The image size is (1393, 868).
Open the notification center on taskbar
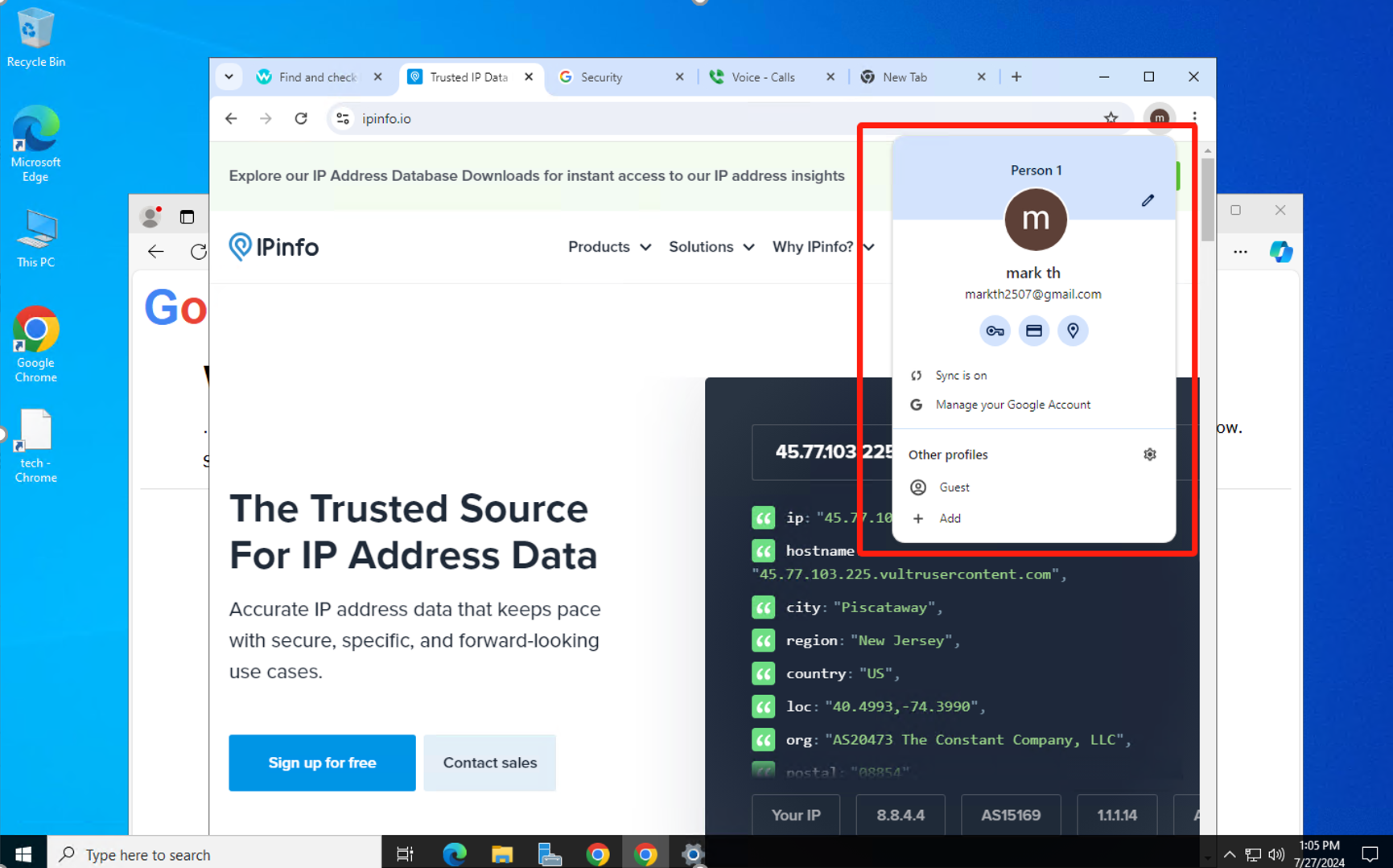1370,854
